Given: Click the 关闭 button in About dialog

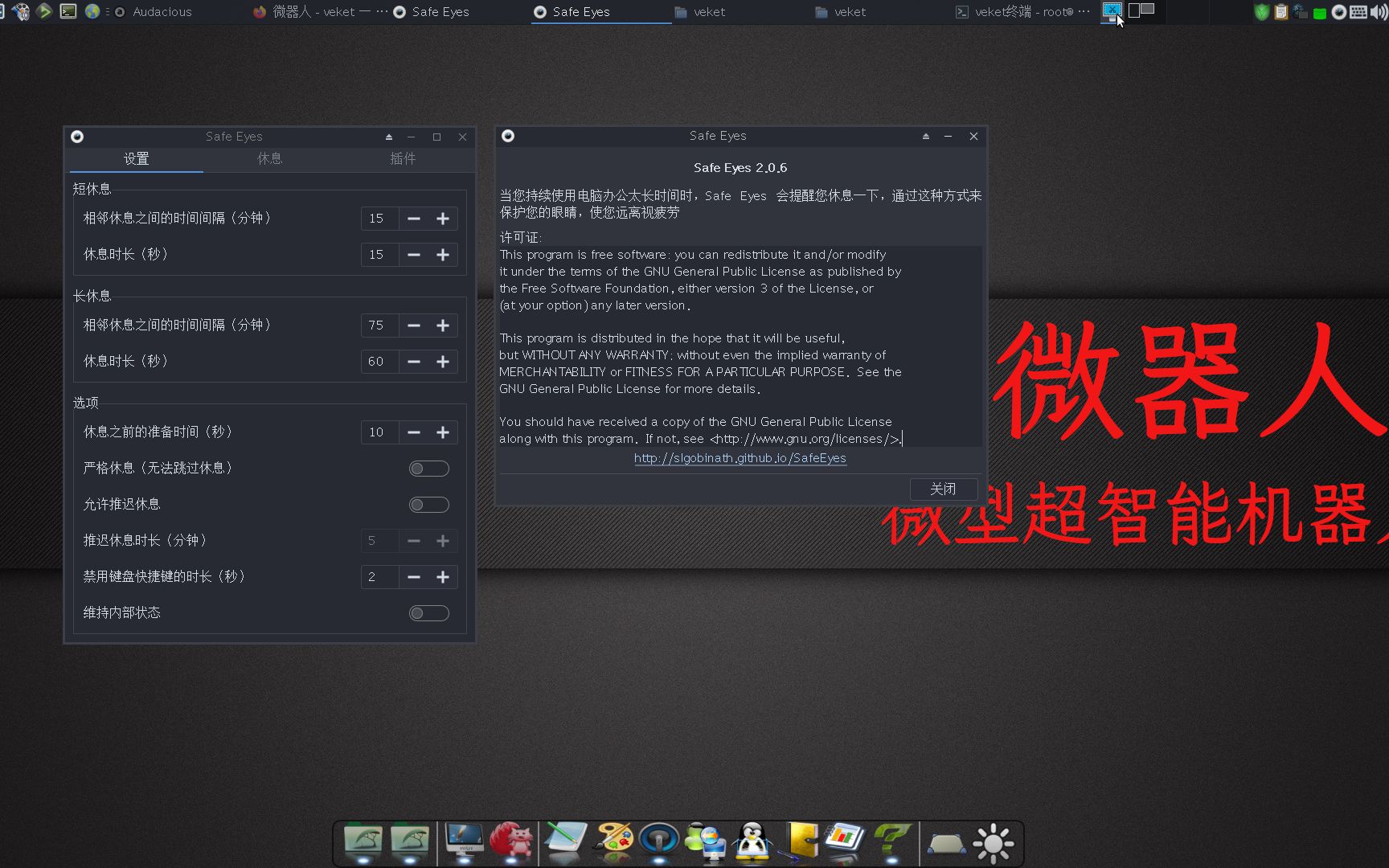Looking at the screenshot, I should point(944,489).
